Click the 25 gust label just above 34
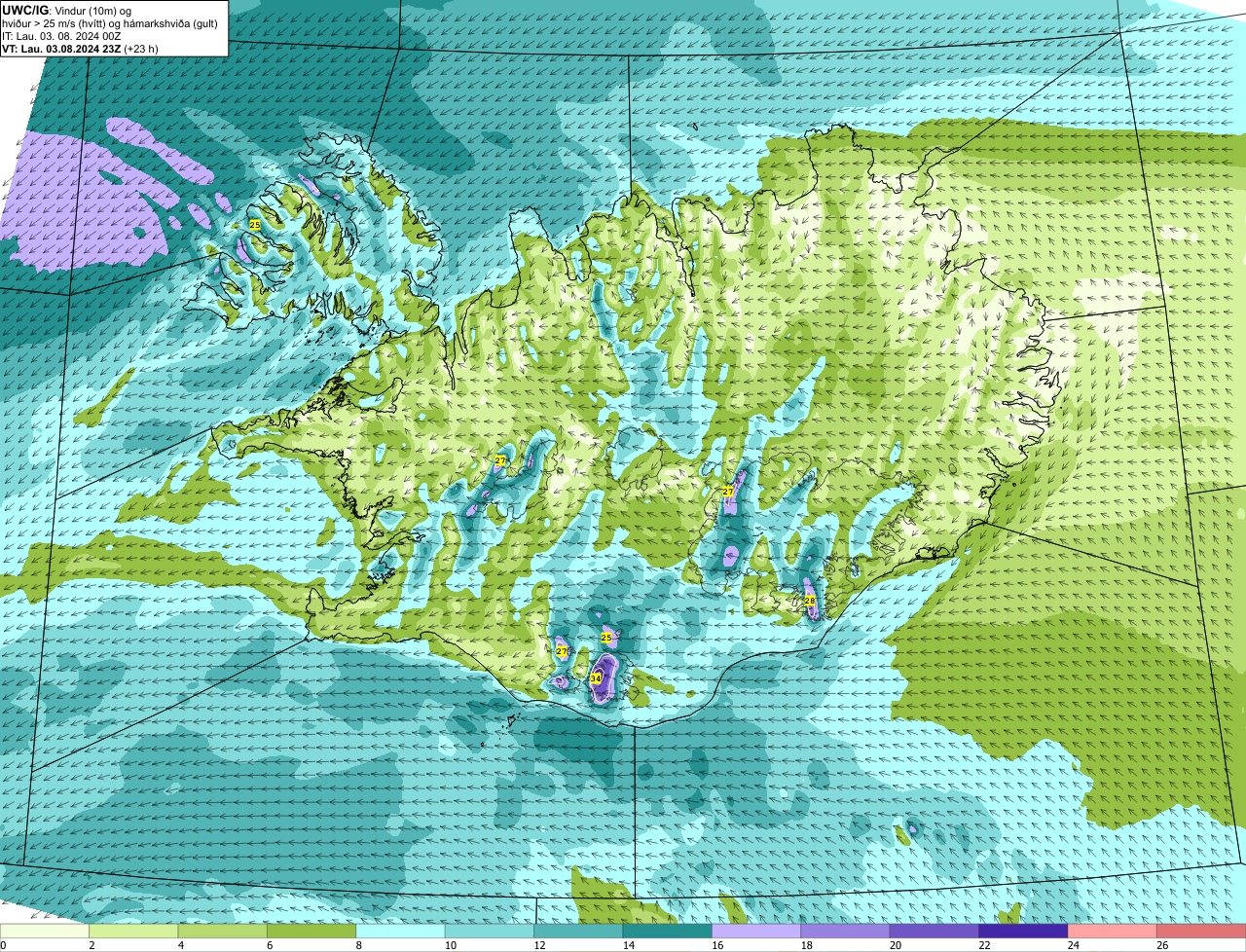The image size is (1246, 952). [606, 638]
